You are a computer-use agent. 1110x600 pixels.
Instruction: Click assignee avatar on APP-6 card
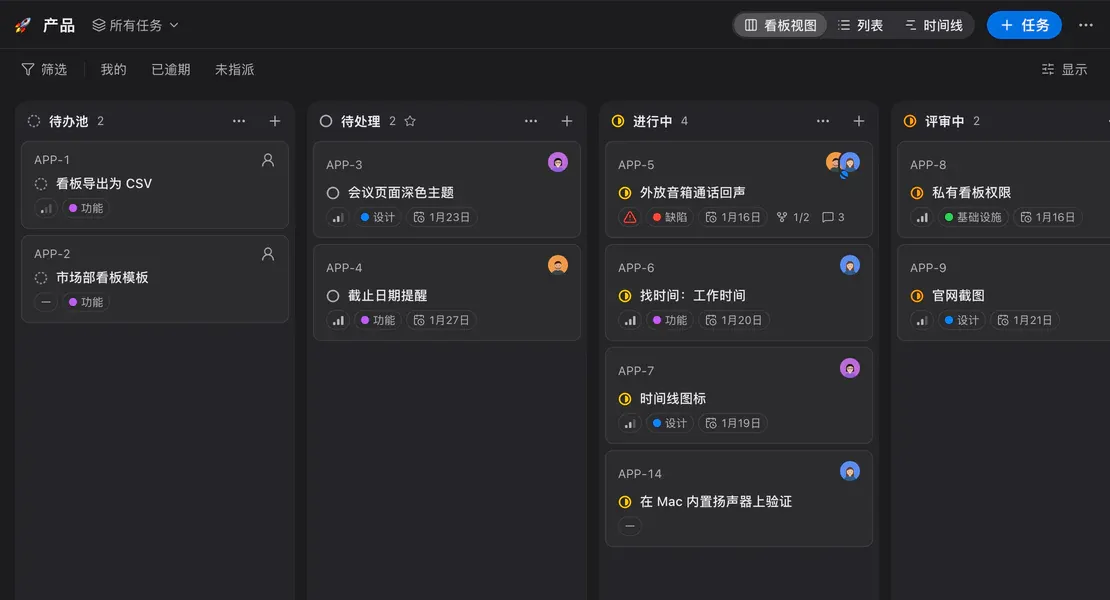(849, 265)
